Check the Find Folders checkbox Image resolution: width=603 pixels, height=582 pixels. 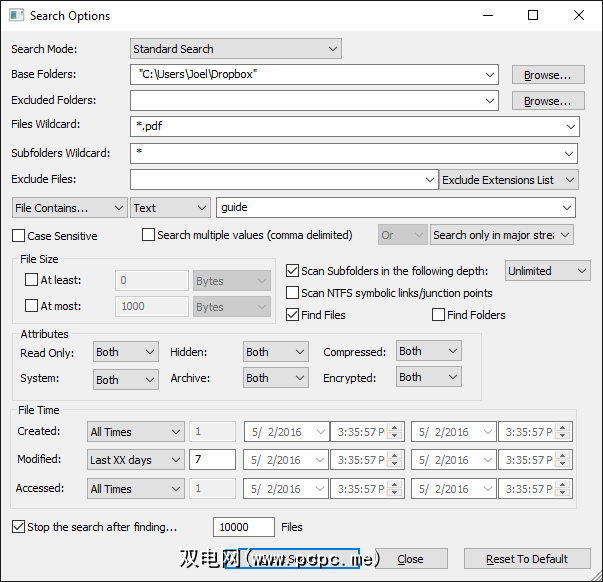(438, 315)
